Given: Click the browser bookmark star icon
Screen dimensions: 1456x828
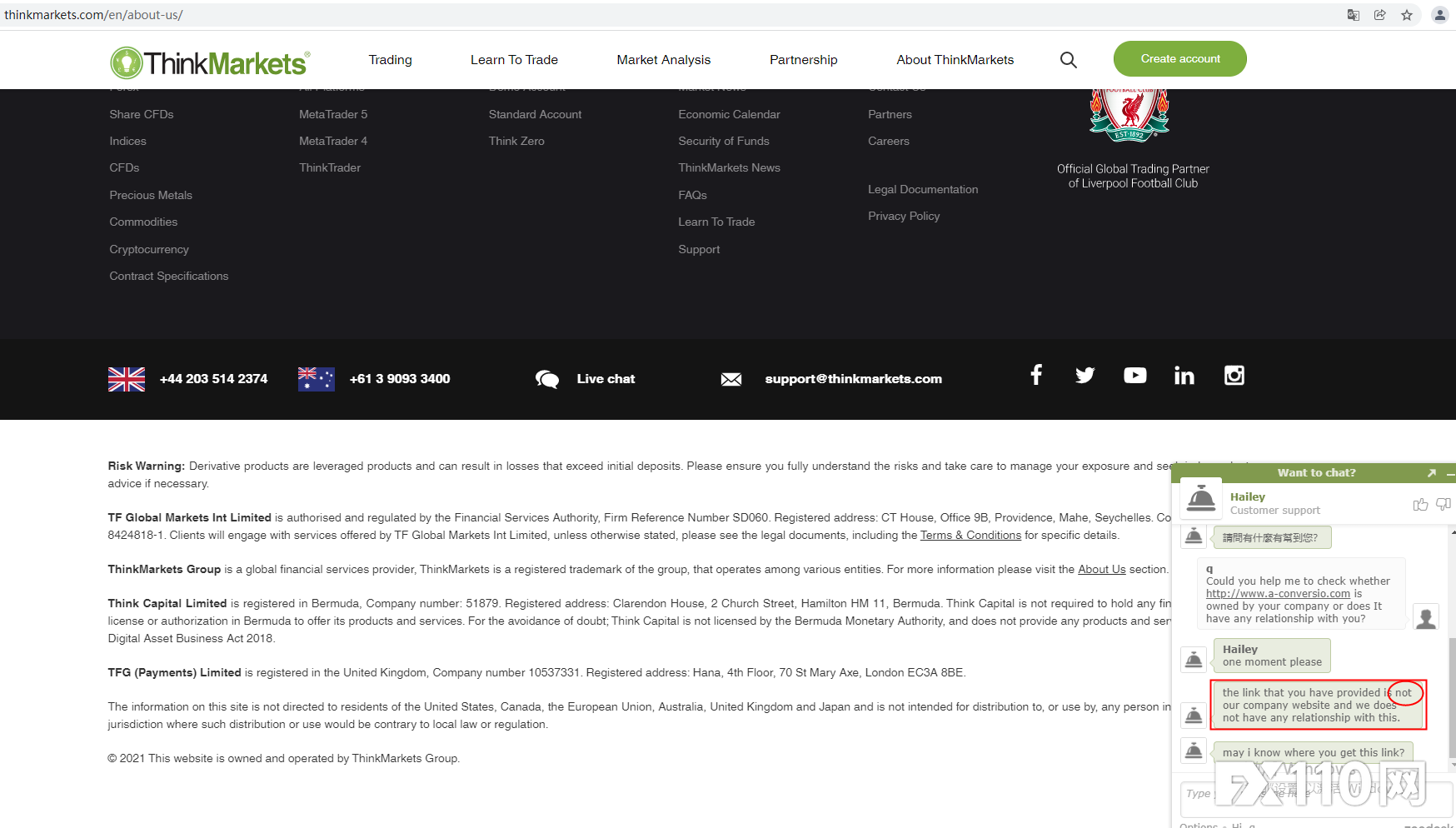Looking at the screenshot, I should click(1407, 15).
